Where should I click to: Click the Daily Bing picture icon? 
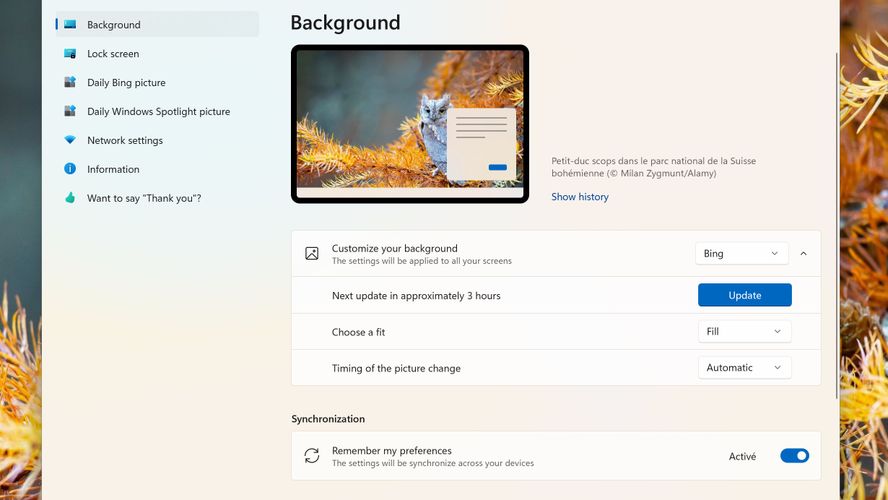70,83
